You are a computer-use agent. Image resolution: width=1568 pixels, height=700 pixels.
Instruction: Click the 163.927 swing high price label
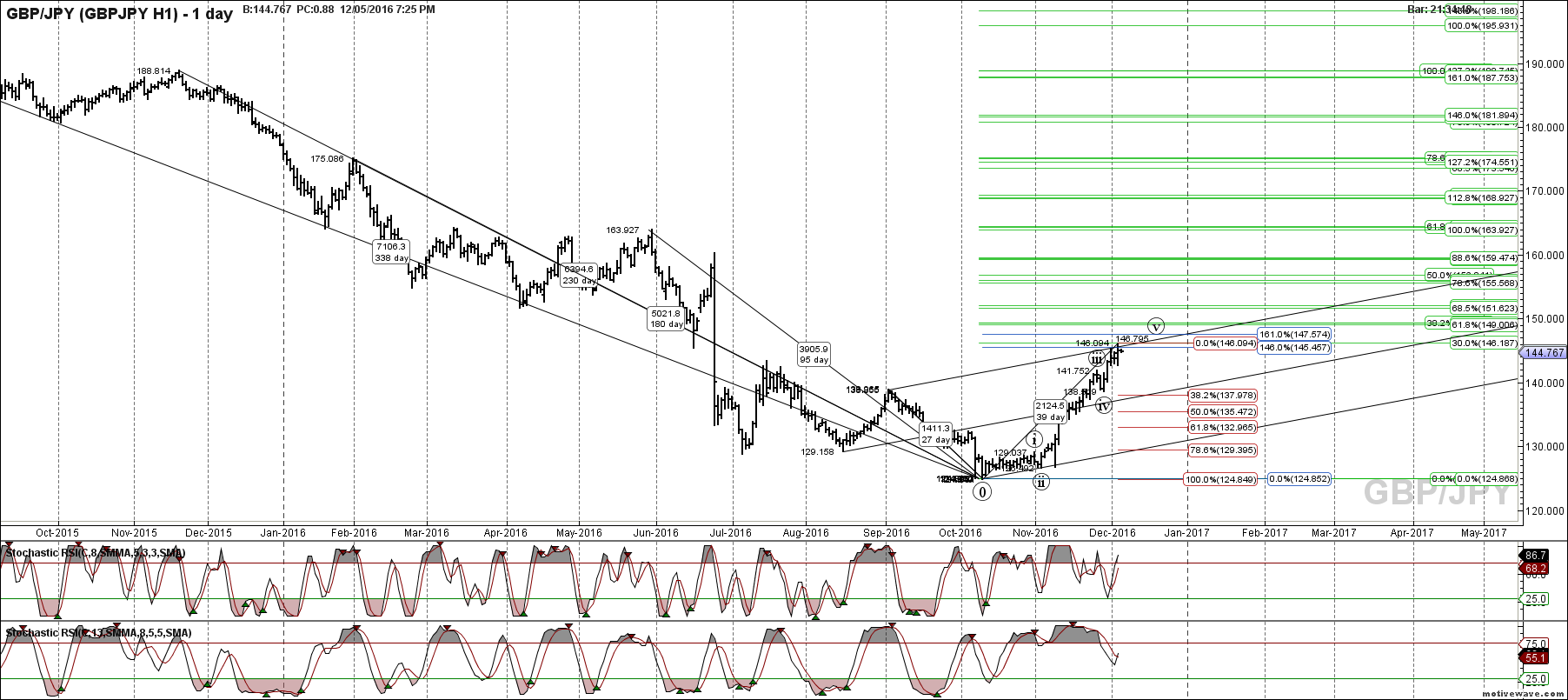pyautogui.click(x=623, y=230)
